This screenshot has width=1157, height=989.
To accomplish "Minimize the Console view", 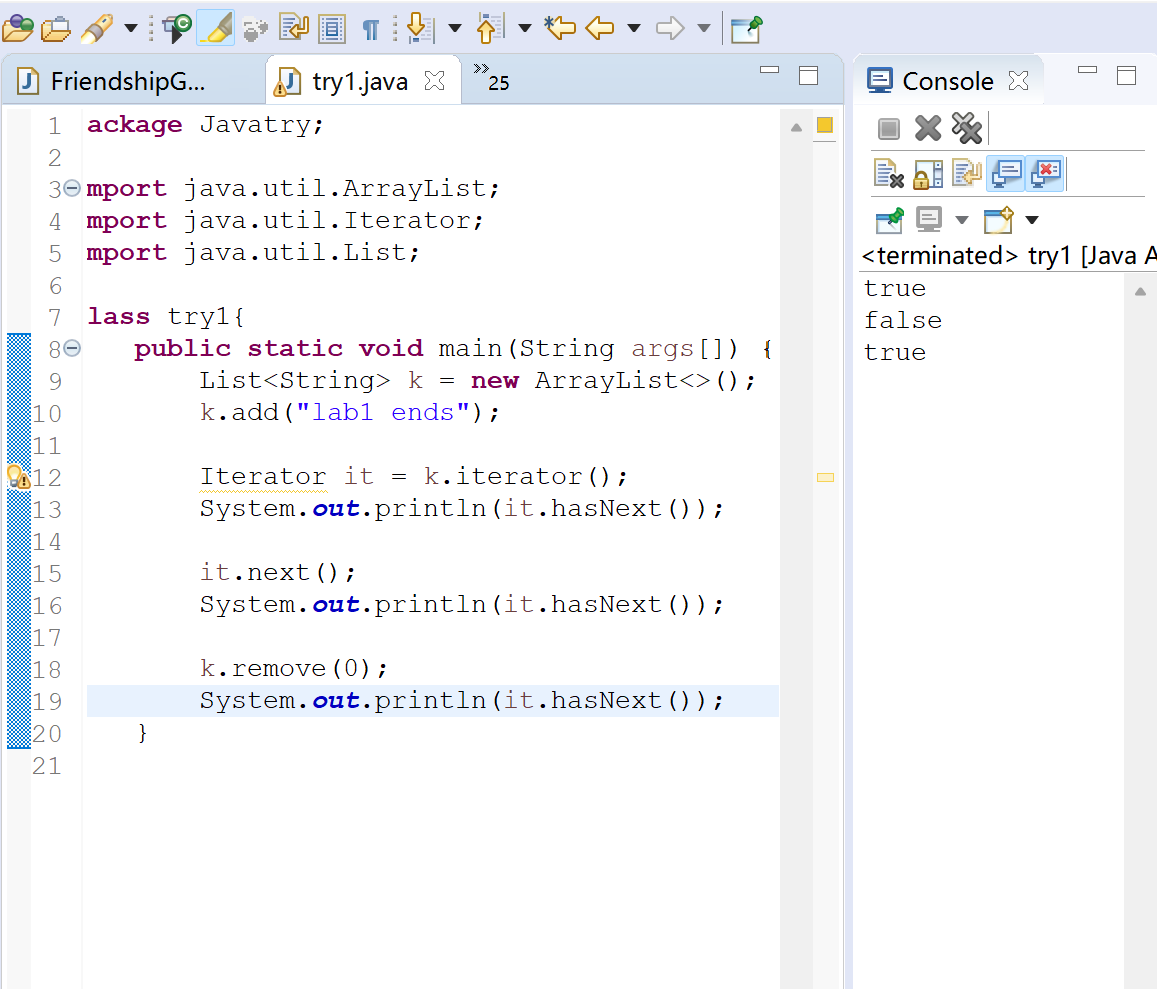I will pyautogui.click(x=1088, y=70).
